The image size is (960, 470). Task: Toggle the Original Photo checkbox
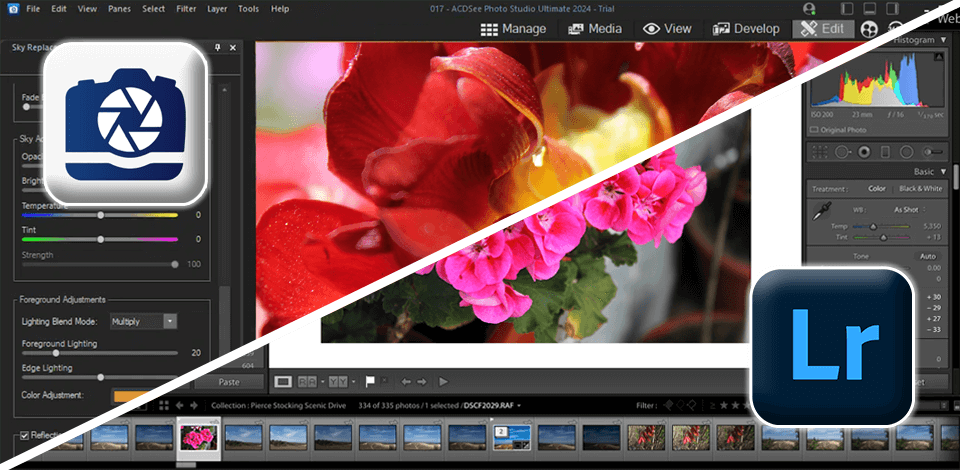pyautogui.click(x=814, y=130)
